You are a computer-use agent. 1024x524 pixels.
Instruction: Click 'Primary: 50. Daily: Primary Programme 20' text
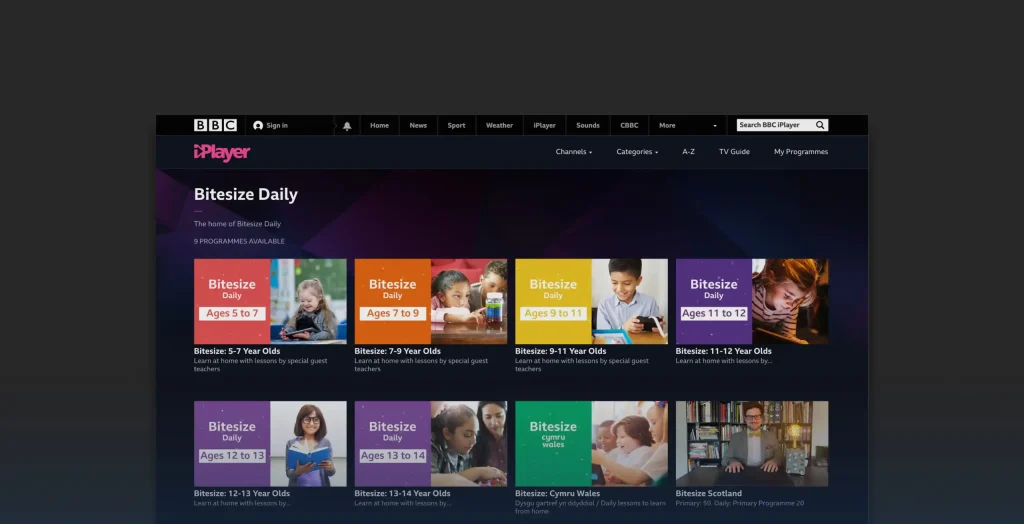[x=740, y=504]
